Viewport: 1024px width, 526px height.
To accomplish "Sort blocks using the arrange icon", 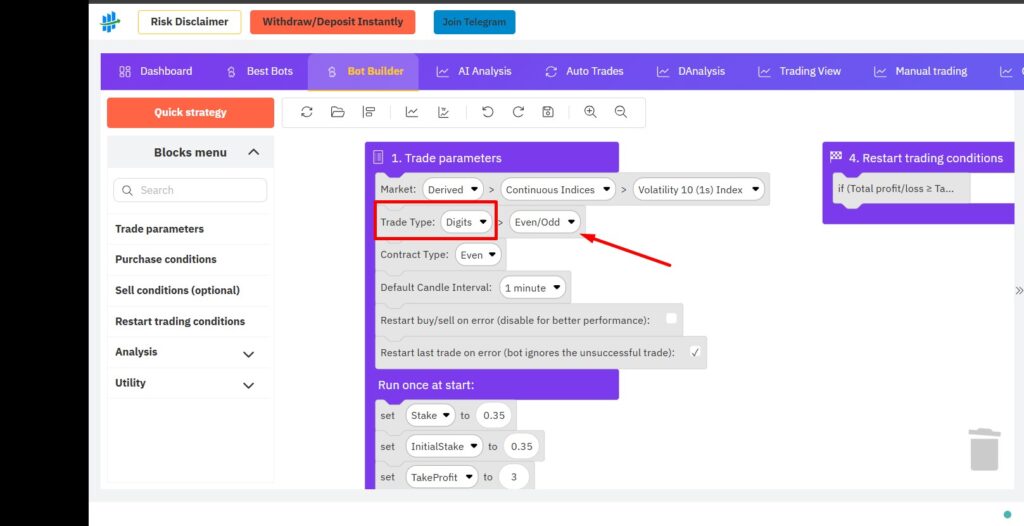I will [x=369, y=112].
